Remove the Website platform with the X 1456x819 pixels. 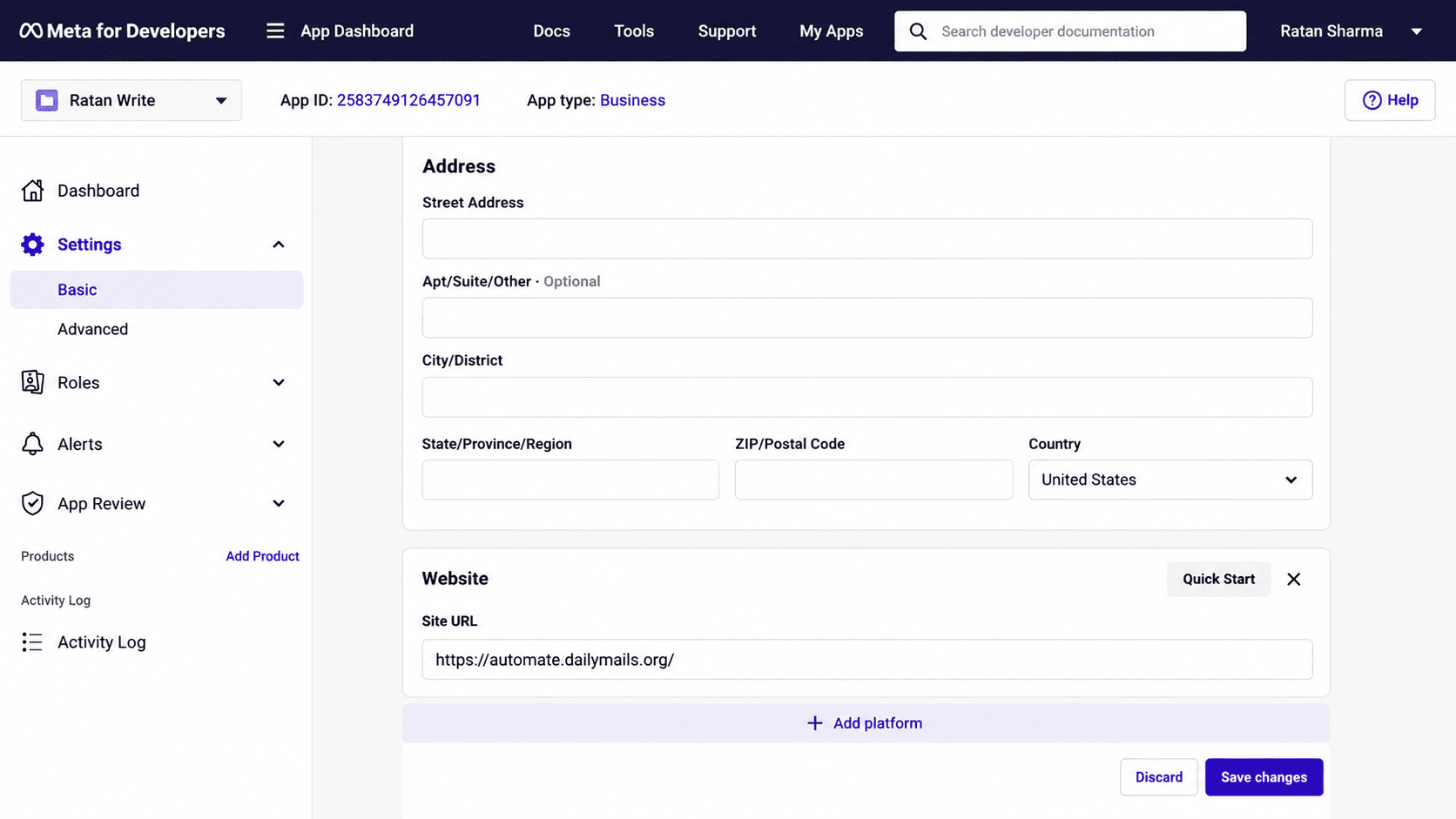pos(1294,580)
